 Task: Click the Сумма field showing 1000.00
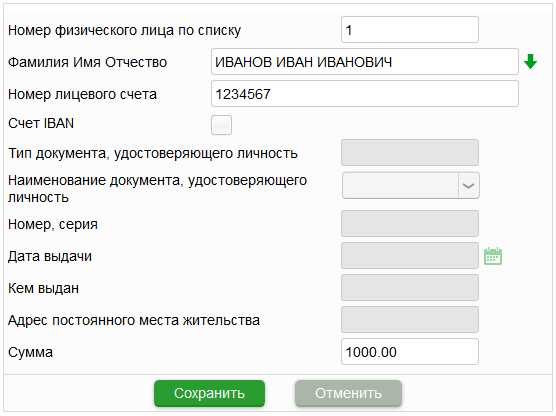click(x=410, y=352)
